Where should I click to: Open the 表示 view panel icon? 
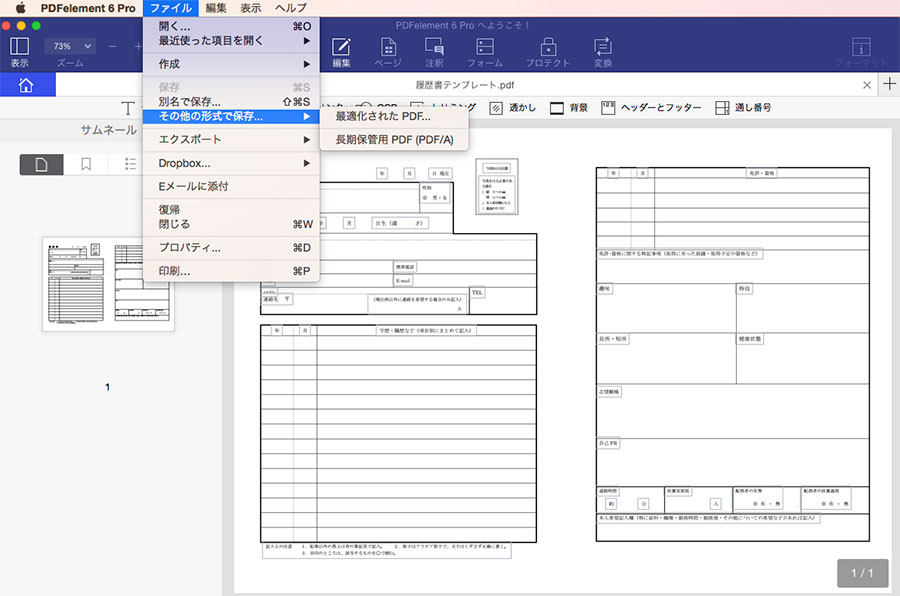19,47
